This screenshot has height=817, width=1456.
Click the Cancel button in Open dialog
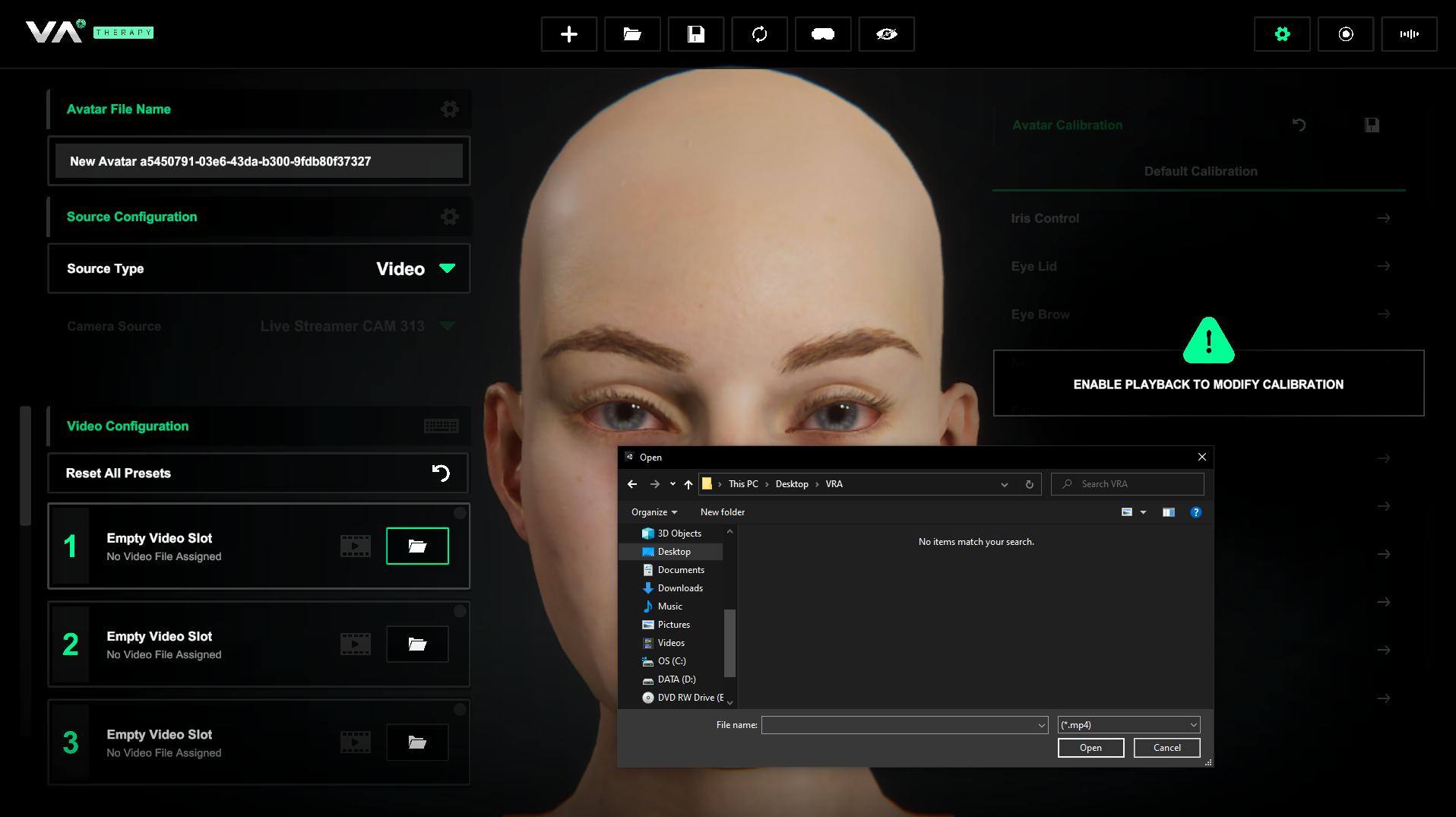1166,748
